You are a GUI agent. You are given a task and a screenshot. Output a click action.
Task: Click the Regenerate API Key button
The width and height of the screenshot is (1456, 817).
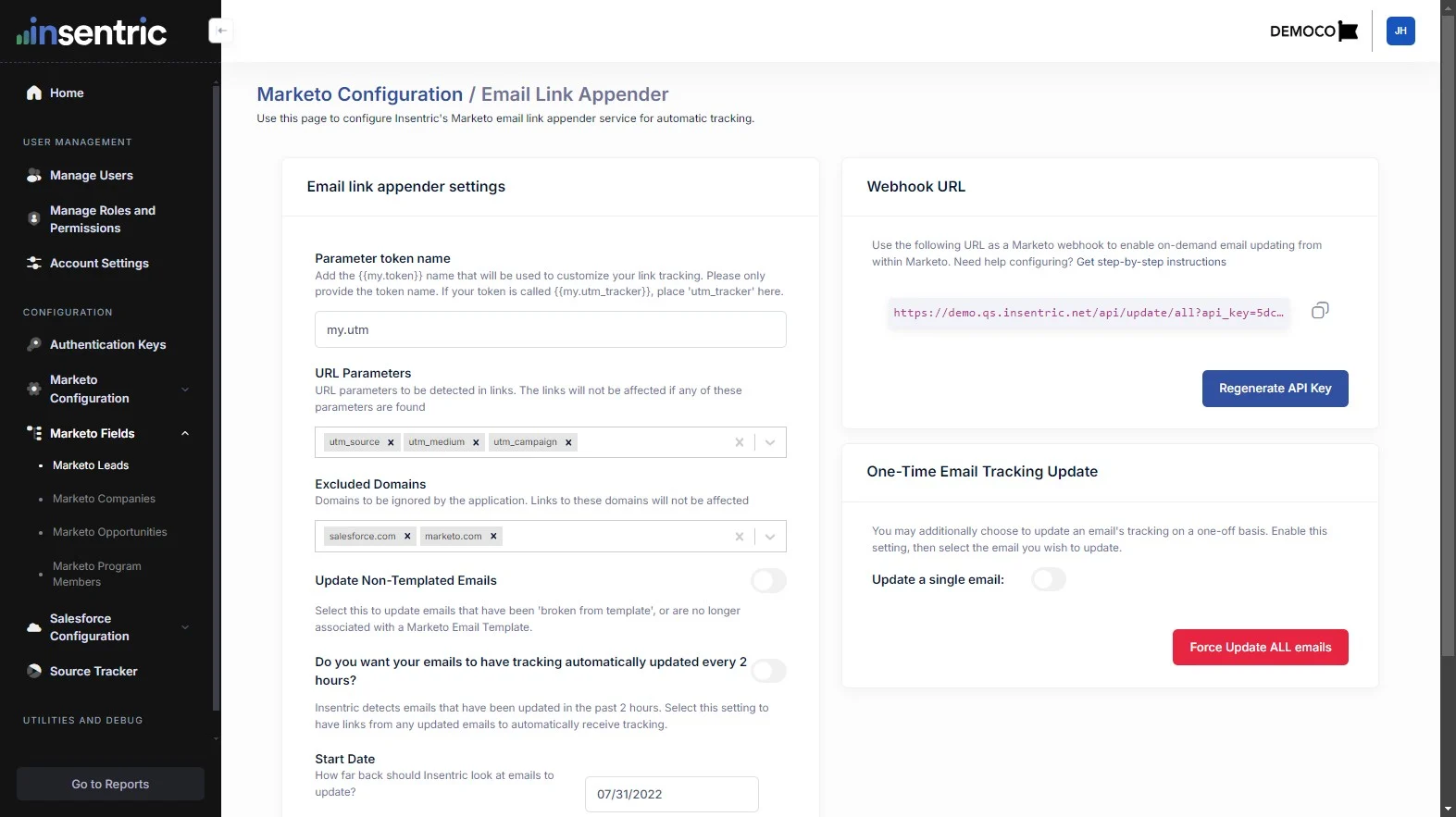point(1275,389)
